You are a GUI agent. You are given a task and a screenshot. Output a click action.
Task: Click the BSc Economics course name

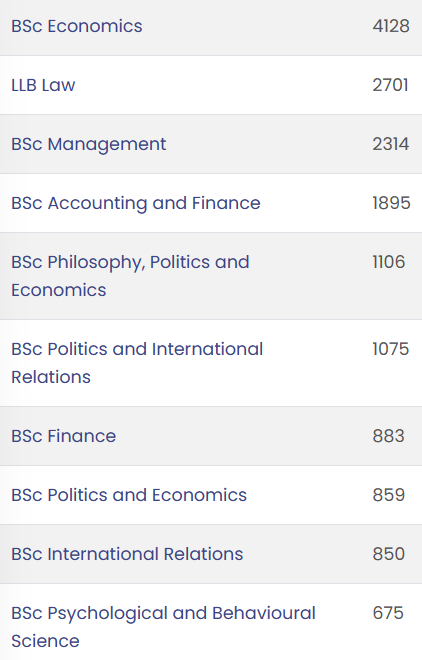[77, 26]
